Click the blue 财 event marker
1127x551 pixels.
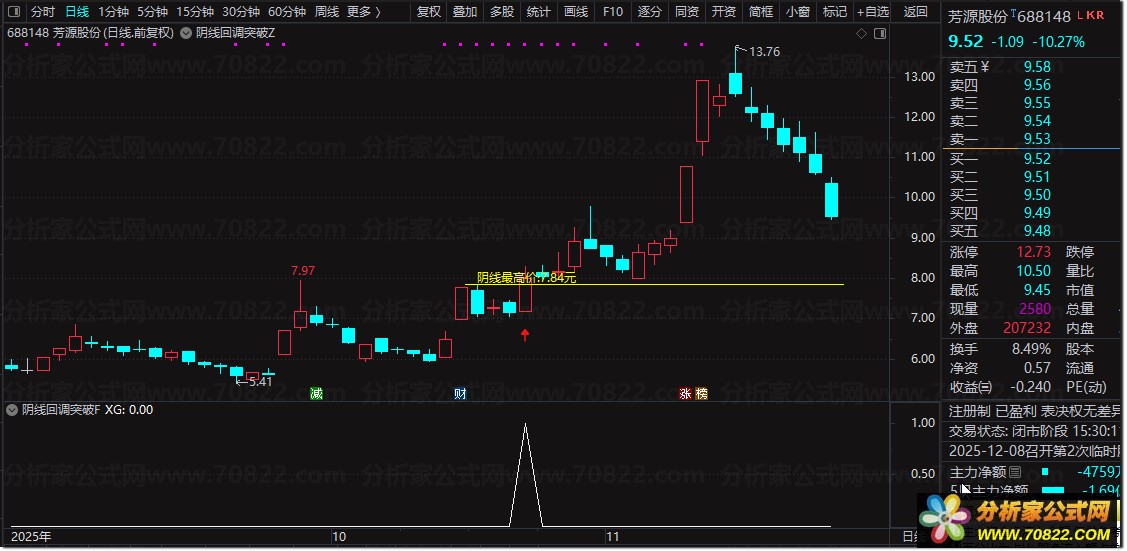pos(461,394)
